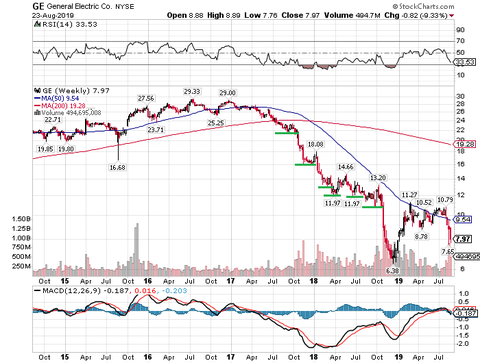Image resolution: width=480 pixels, height=363 pixels.
Task: Click the Volume 494.7M header value
Action: [x=352, y=15]
